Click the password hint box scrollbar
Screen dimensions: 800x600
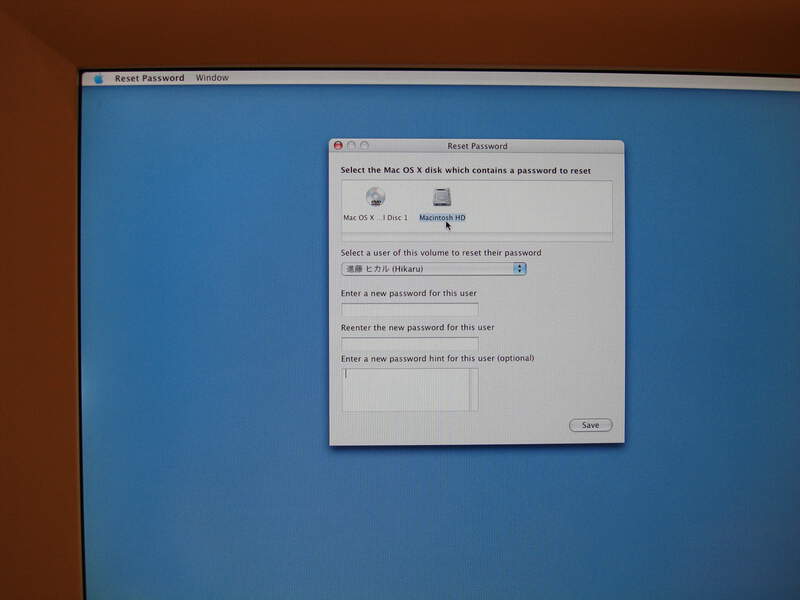[474, 389]
